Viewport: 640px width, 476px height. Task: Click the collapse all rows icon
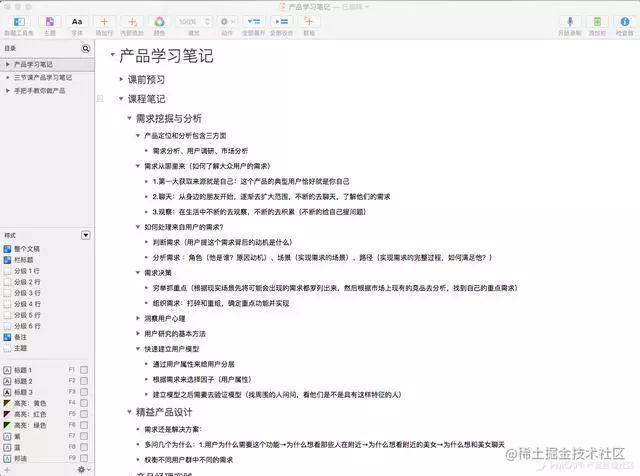(281, 22)
